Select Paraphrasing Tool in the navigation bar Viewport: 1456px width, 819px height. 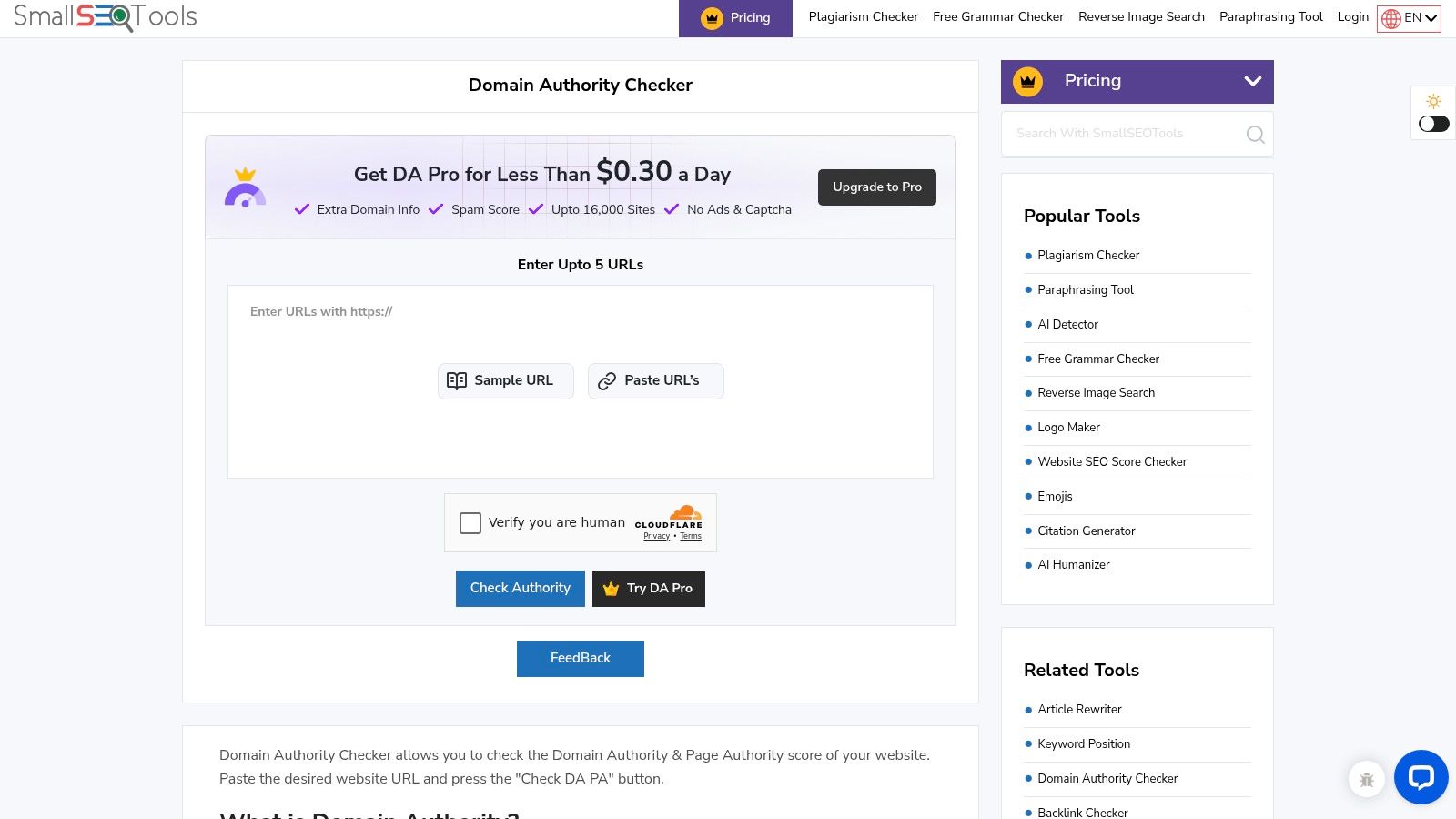coord(1270,16)
